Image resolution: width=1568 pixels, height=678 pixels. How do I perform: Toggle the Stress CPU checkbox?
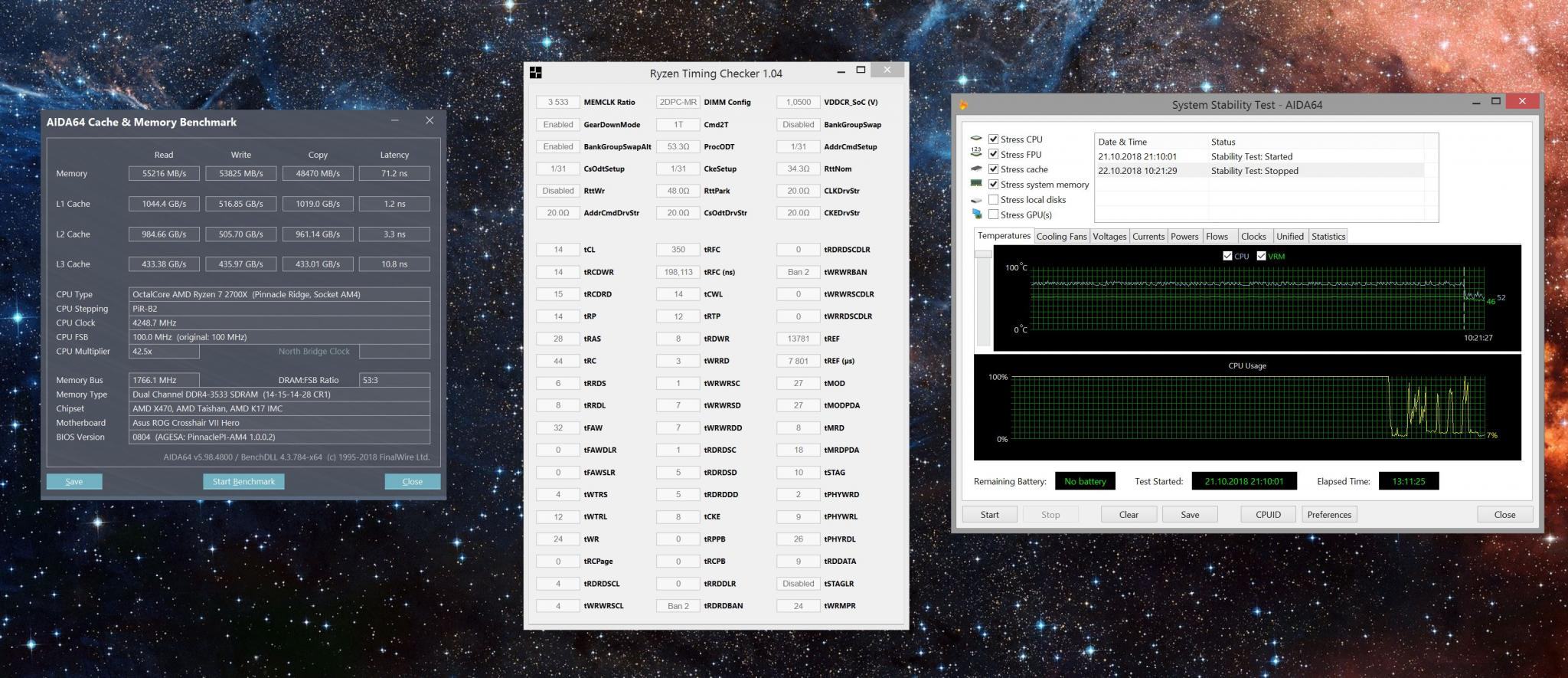(x=993, y=139)
